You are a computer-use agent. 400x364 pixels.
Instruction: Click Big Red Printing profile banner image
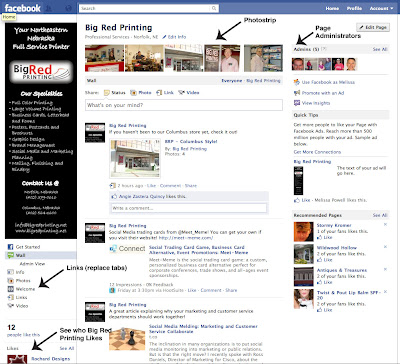click(41, 131)
